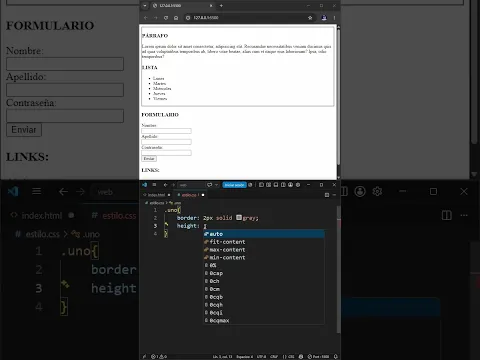
Task: Select the 0cap suggestion
Action: tap(264, 273)
